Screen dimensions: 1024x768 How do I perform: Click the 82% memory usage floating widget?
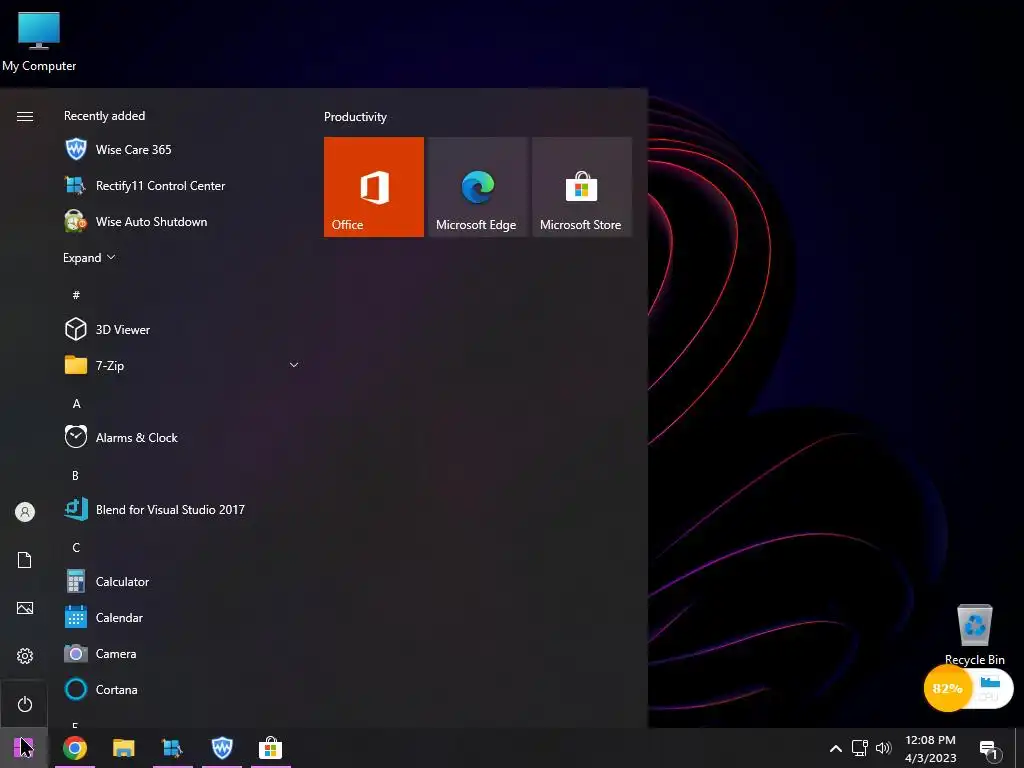pyautogui.click(x=947, y=688)
